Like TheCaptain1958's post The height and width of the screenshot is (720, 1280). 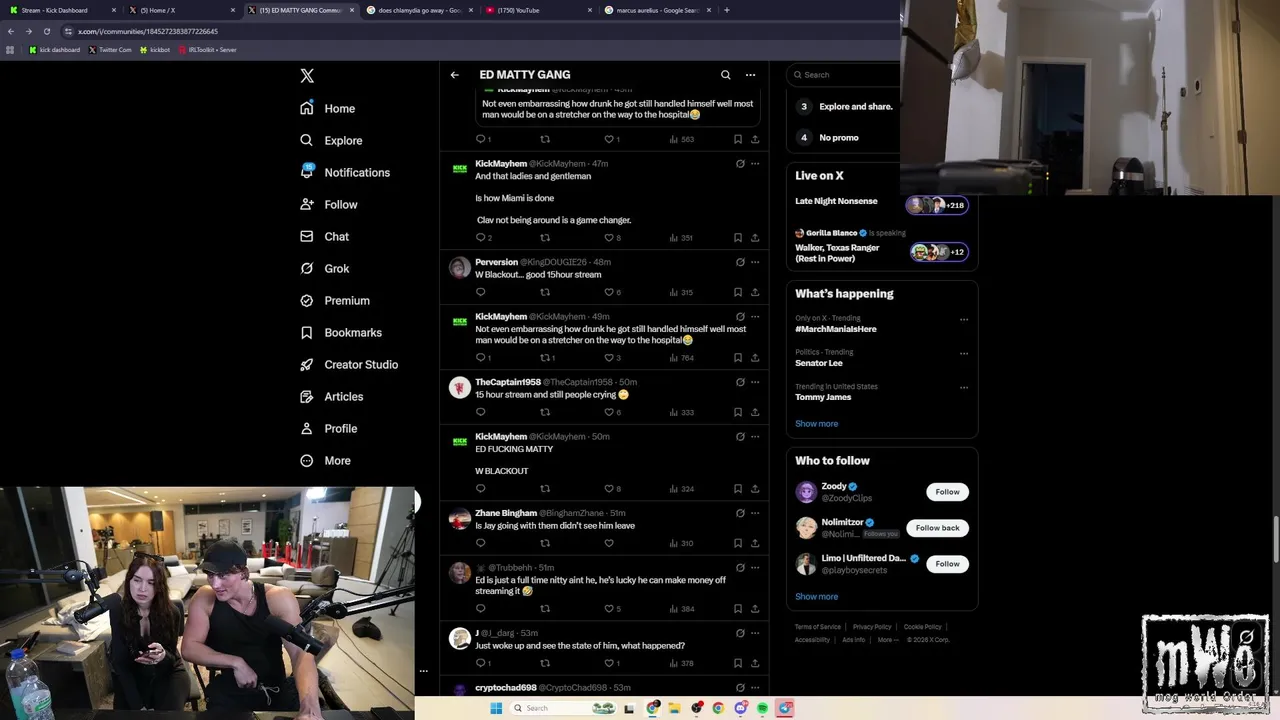613,412
